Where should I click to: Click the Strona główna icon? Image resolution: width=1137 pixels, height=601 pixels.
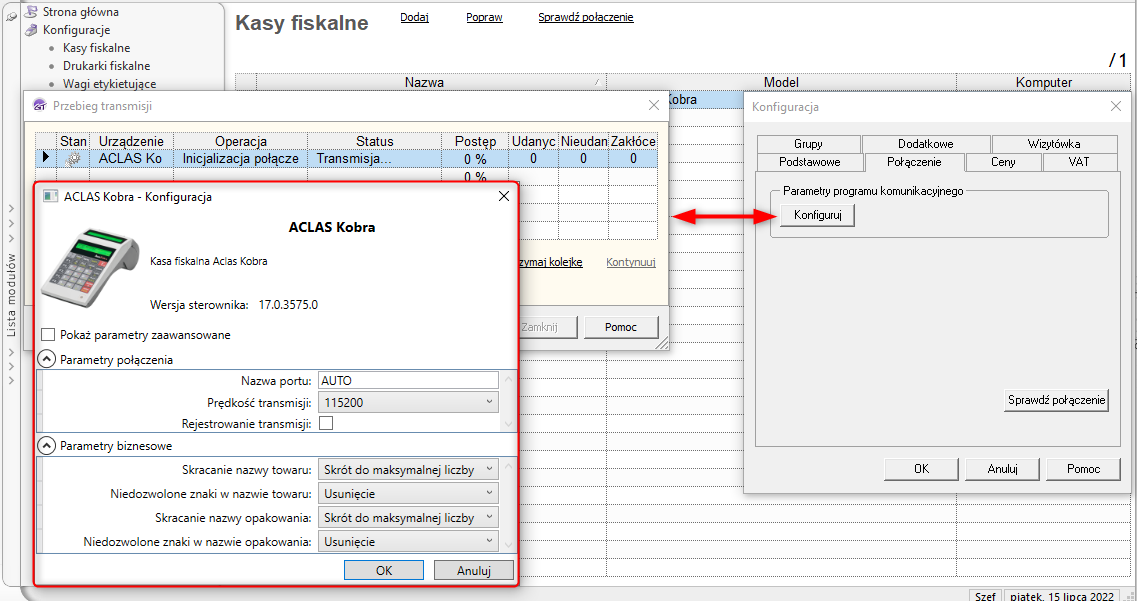point(31,12)
